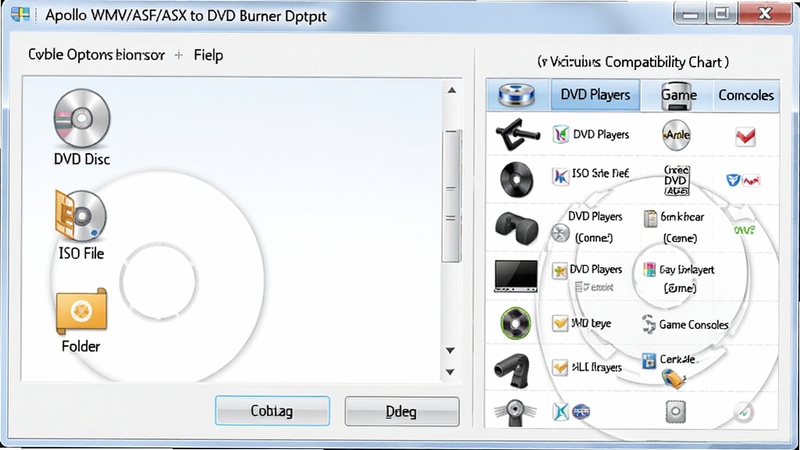The image size is (800, 450).
Task: Click the round green check icon in bottom row
Action: tap(743, 412)
